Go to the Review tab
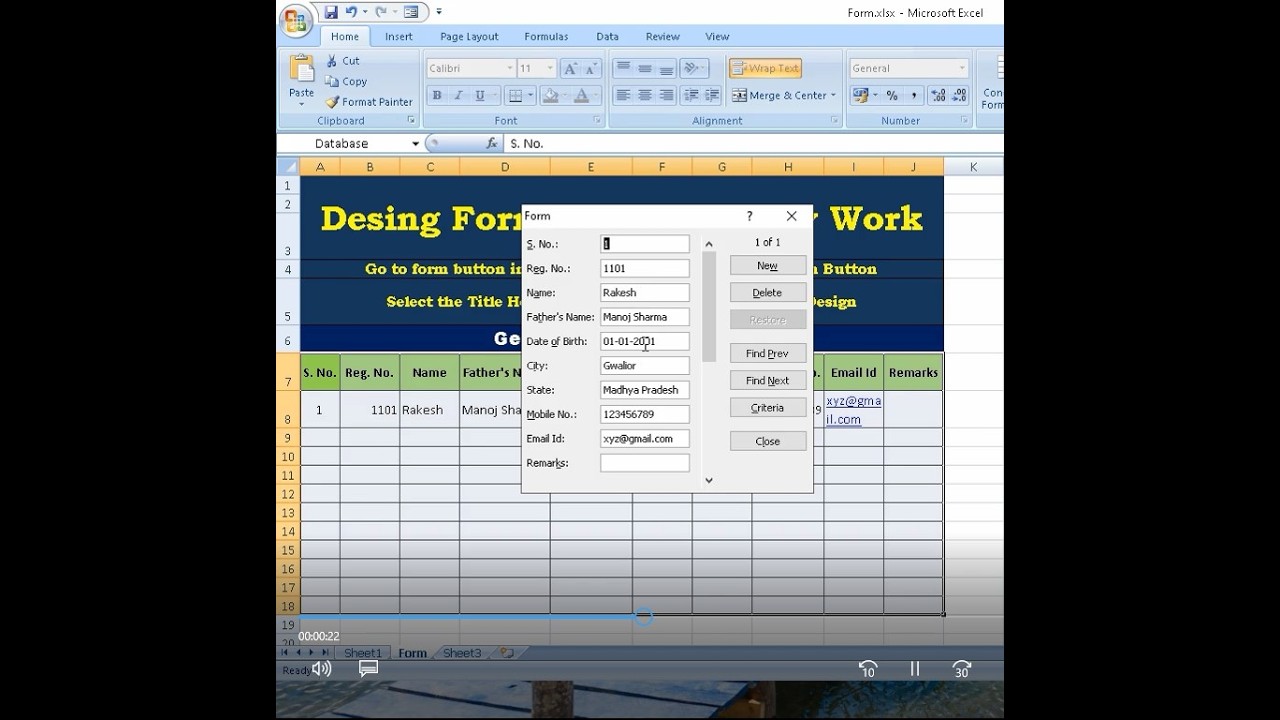Screen dimensions: 1280x720 [x=662, y=37]
